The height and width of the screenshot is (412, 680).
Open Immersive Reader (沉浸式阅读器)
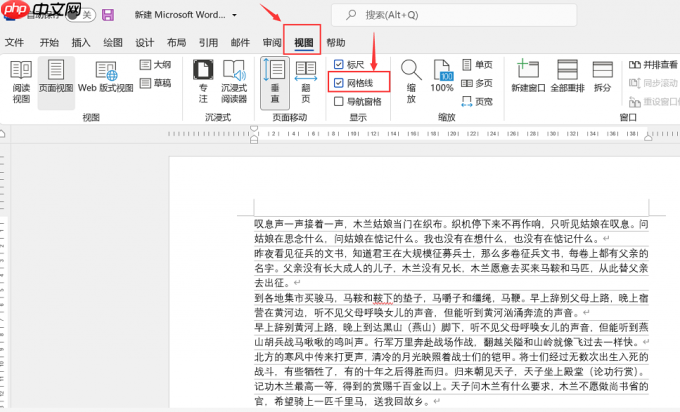point(234,82)
